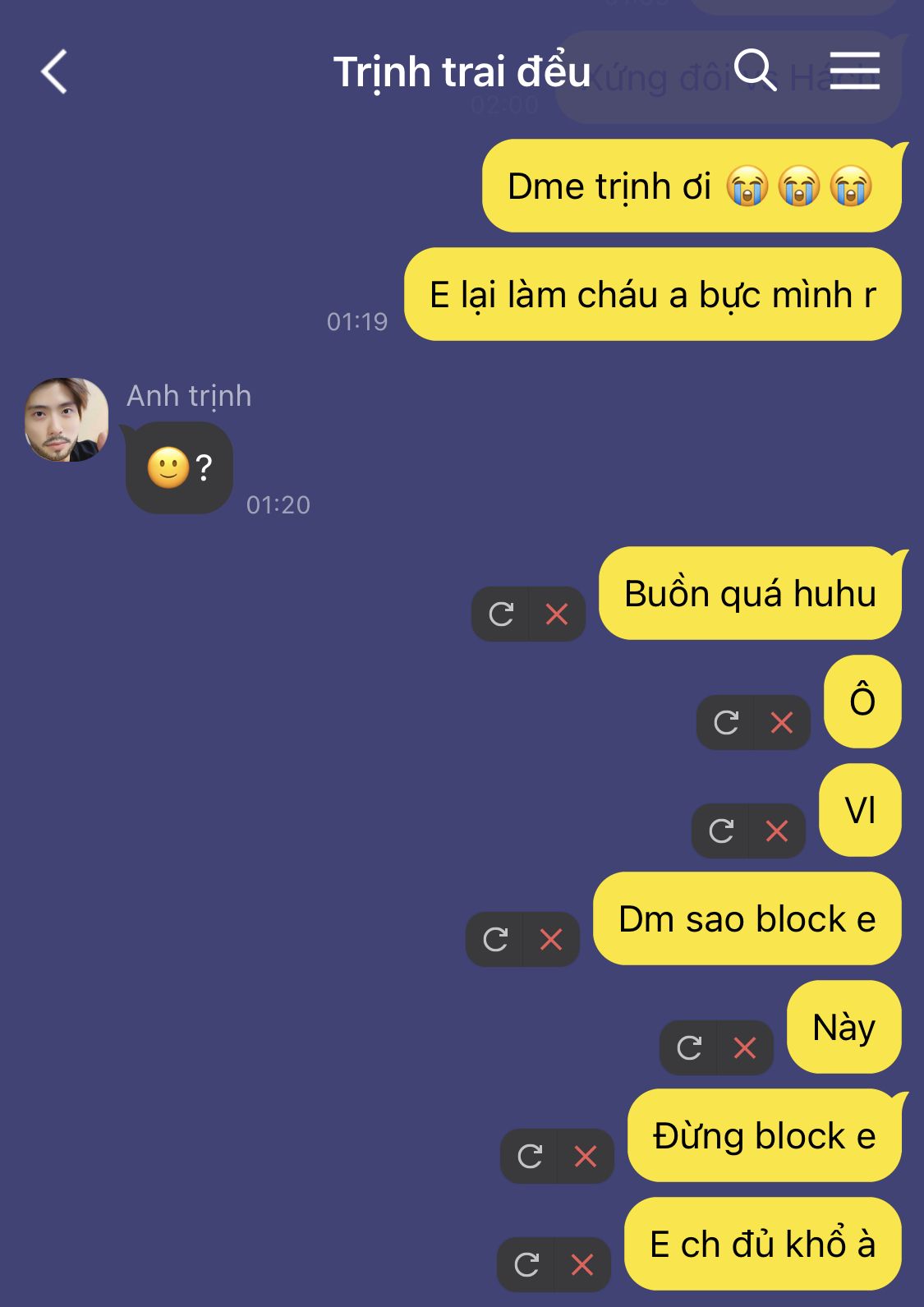
Task: Delete the failed 'Buồn quá huhu' message
Action: pos(557,614)
